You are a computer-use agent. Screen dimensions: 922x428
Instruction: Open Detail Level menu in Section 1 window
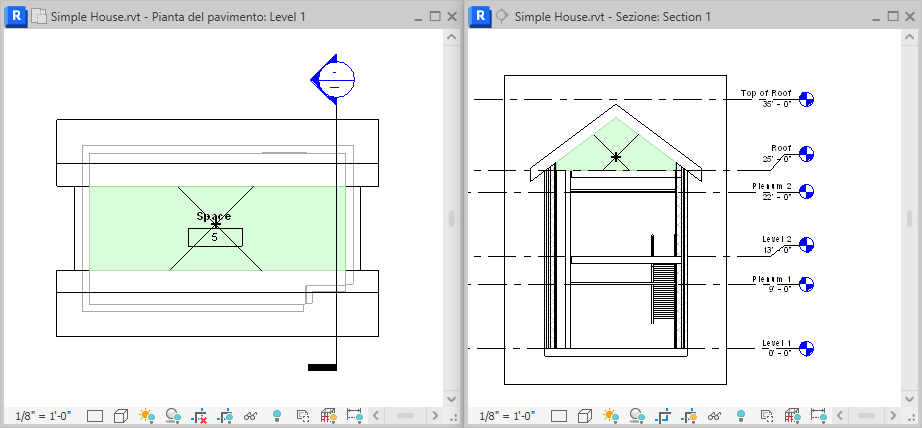tap(559, 416)
